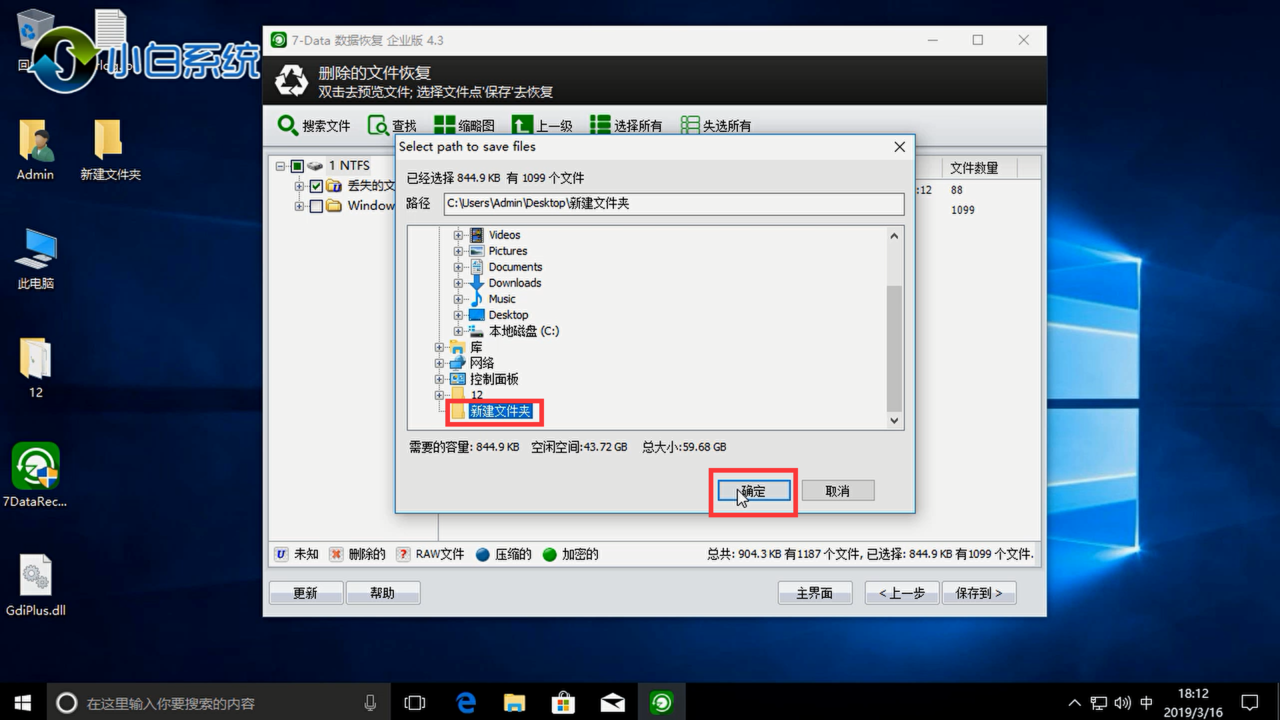Click 选择所有 to select all files

(x=626, y=126)
